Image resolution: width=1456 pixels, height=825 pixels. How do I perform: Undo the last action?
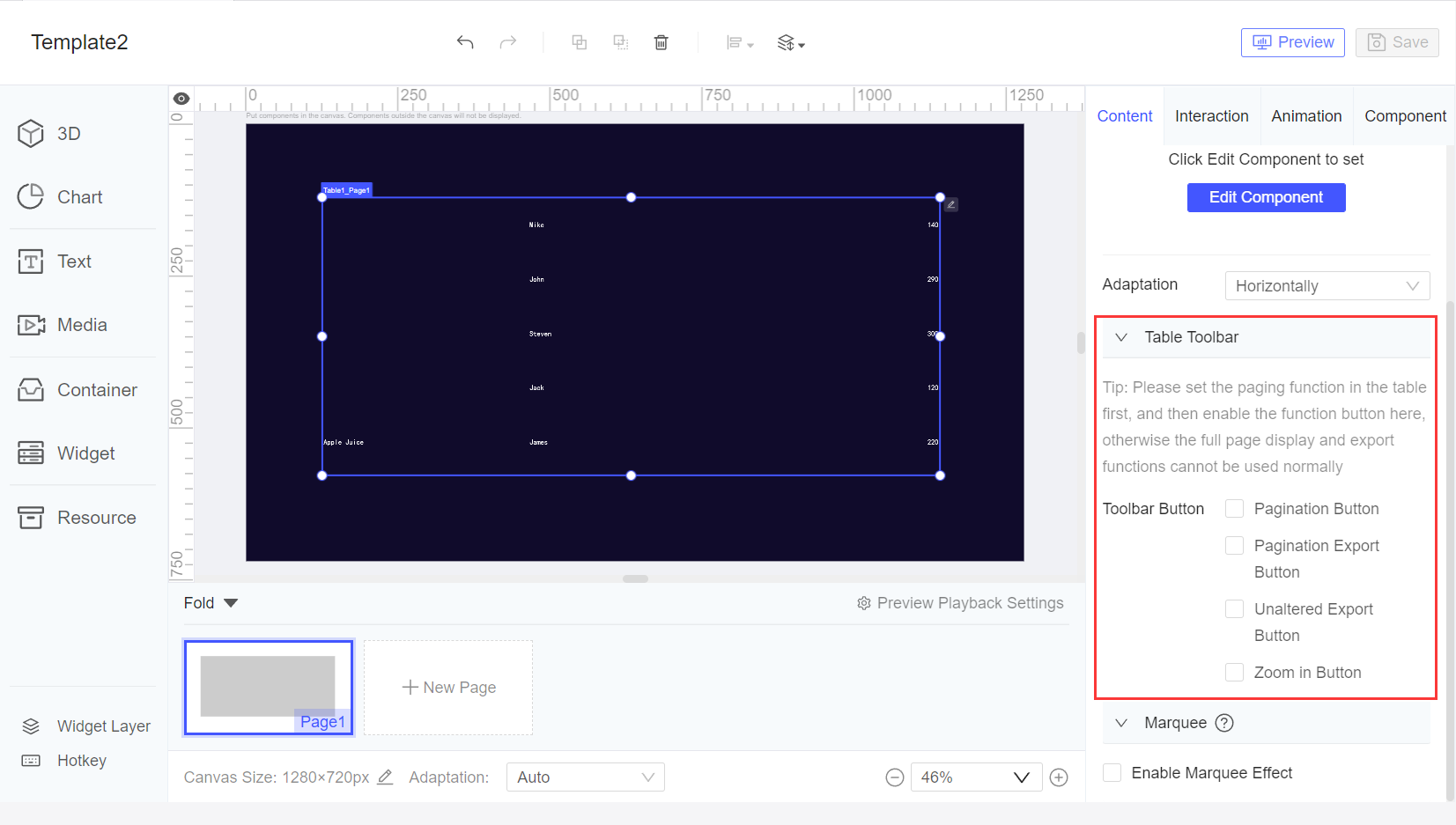pyautogui.click(x=465, y=41)
